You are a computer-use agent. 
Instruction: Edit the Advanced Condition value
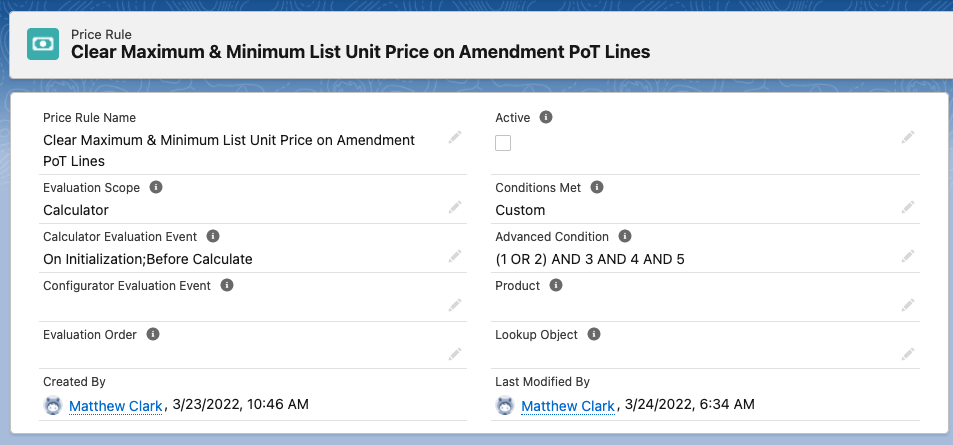point(908,256)
